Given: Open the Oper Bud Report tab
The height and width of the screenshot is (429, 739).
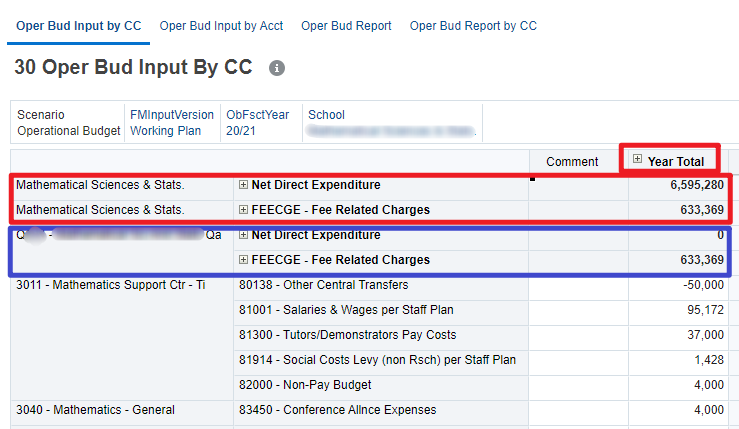Looking at the screenshot, I should (346, 26).
